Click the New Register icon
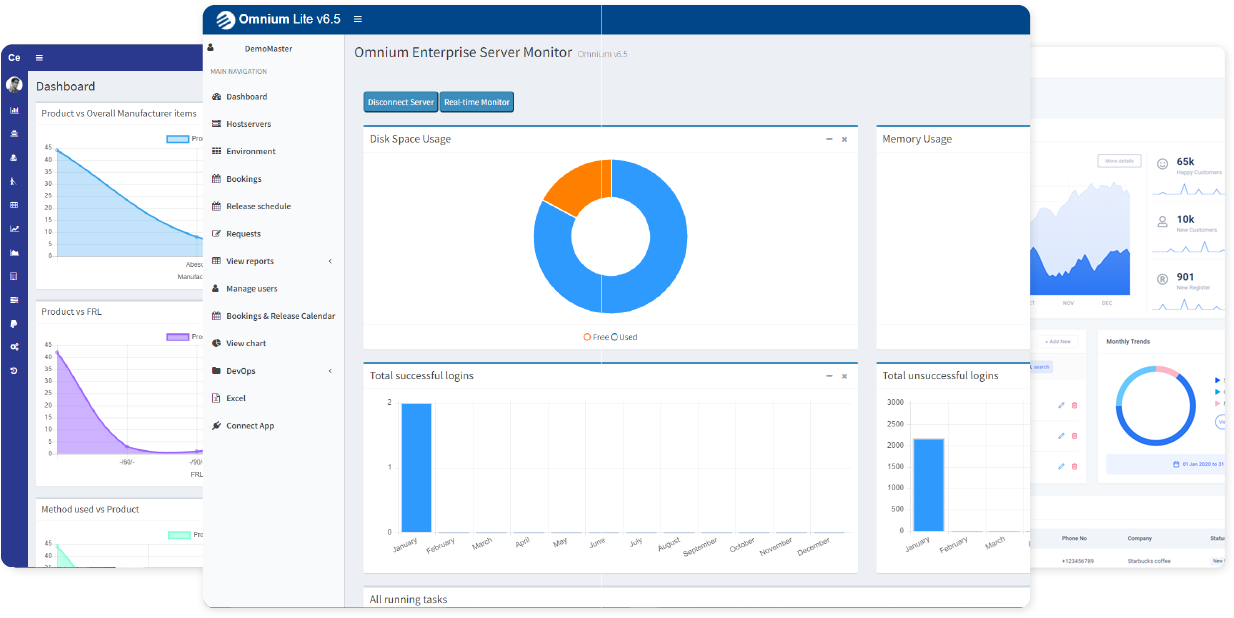Screen dimensions: 1234x618 coord(1162,280)
